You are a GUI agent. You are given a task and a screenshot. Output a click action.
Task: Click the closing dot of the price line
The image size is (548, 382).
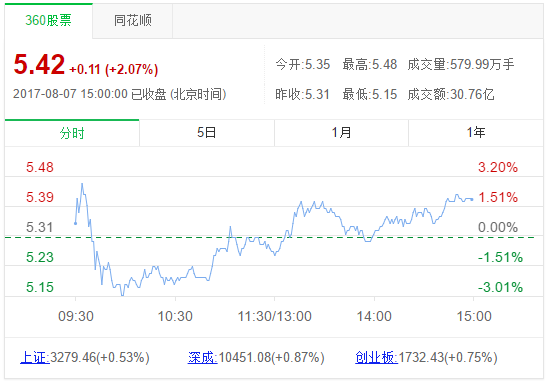(x=472, y=200)
